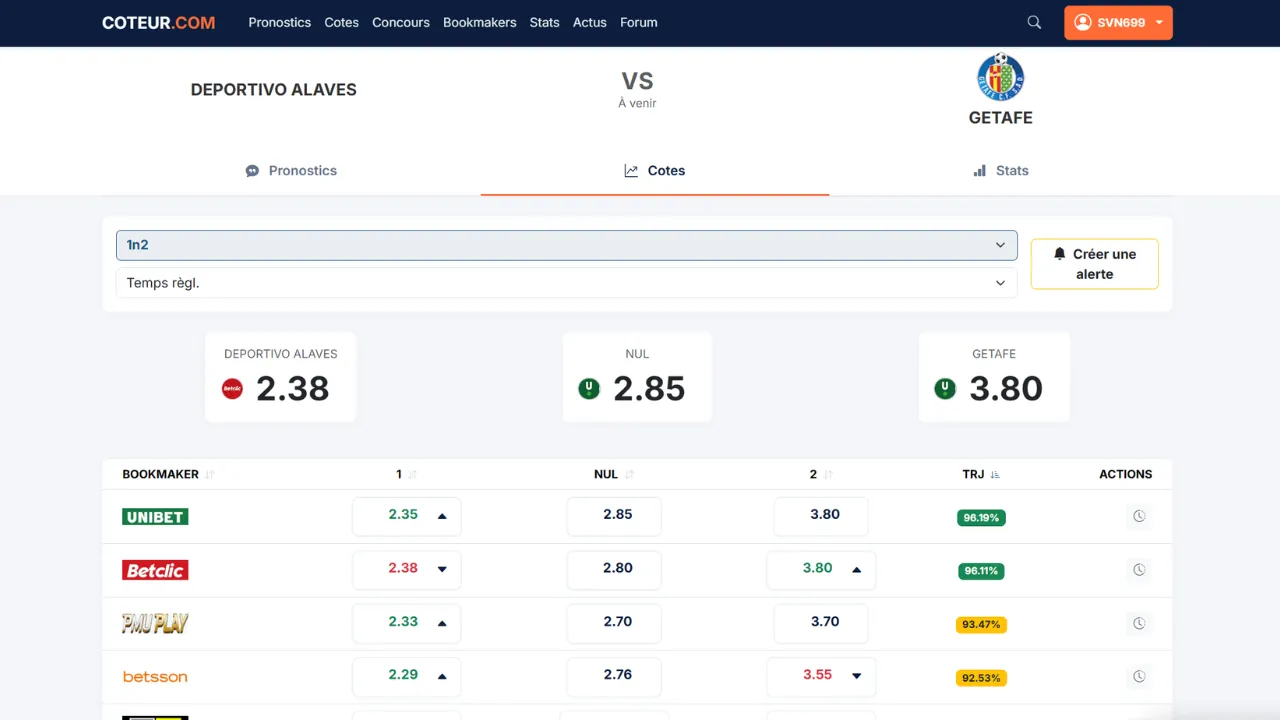Click the PMU Play away odd 3.70
The image size is (1280, 720).
point(821,623)
